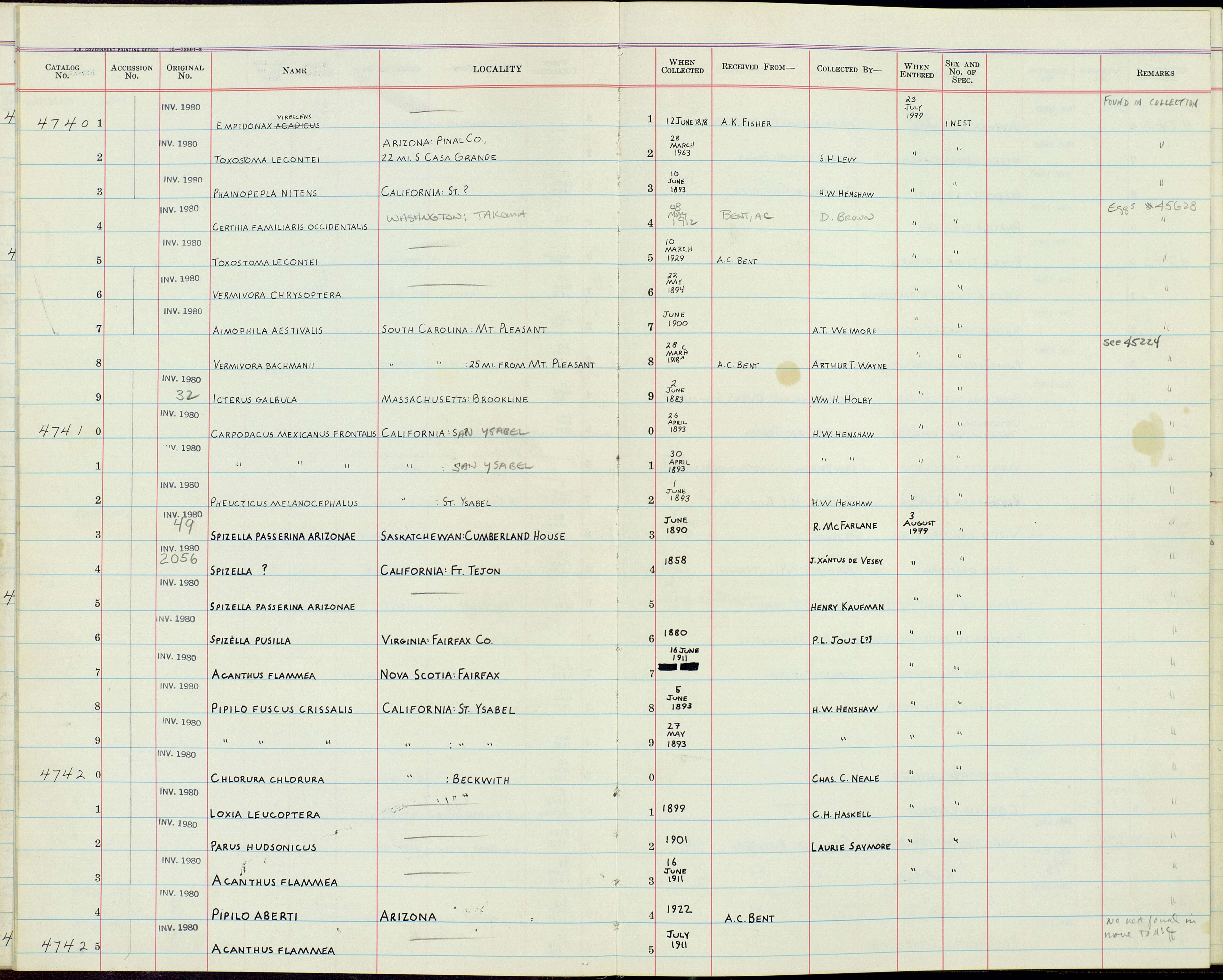Select collector 'Henry Kaufman'
Image resolution: width=1223 pixels, height=980 pixels.
848,606
